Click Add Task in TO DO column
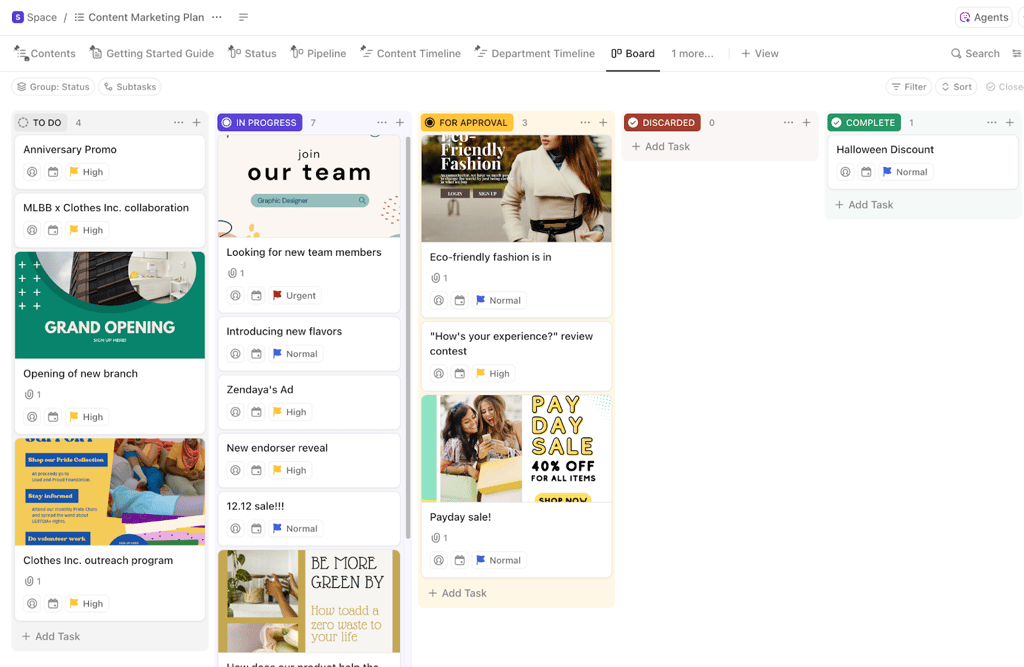1024x667 pixels. click(51, 636)
